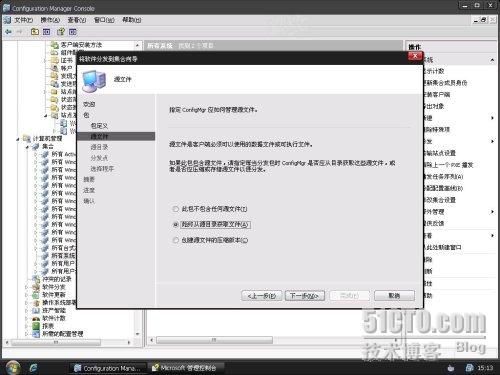Select 始终从源目录获取文件 radio option
500x375 pixels.
tap(176, 225)
